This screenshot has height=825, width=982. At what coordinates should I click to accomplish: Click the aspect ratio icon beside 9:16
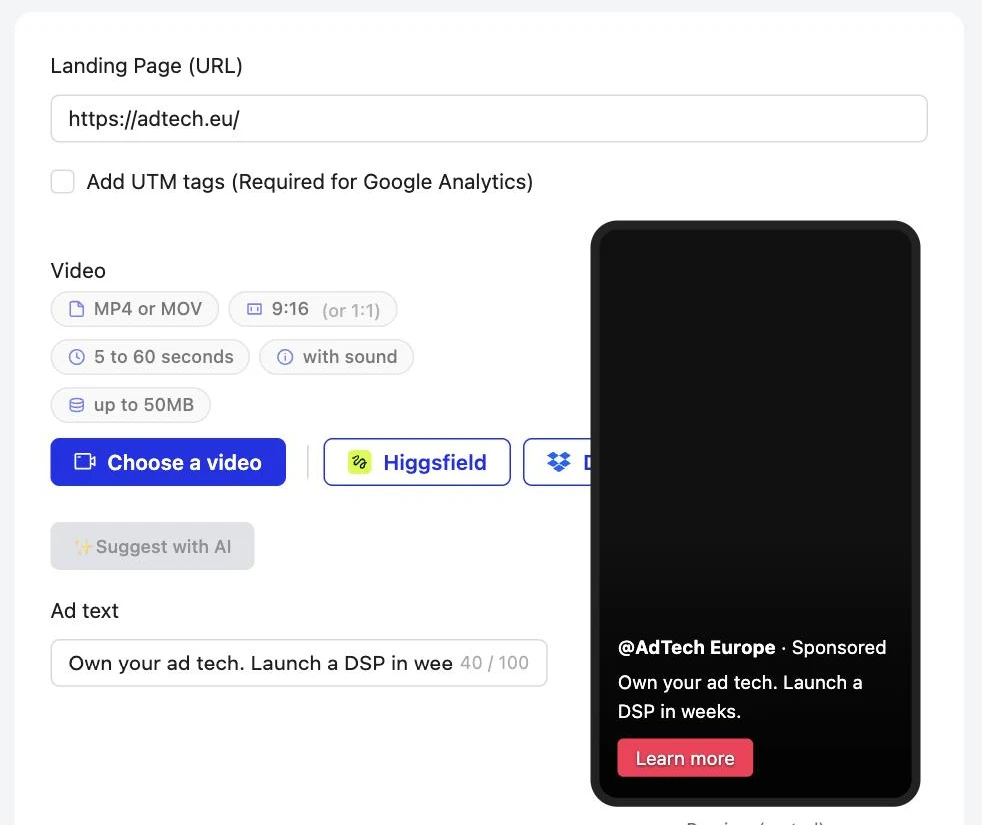coord(254,309)
